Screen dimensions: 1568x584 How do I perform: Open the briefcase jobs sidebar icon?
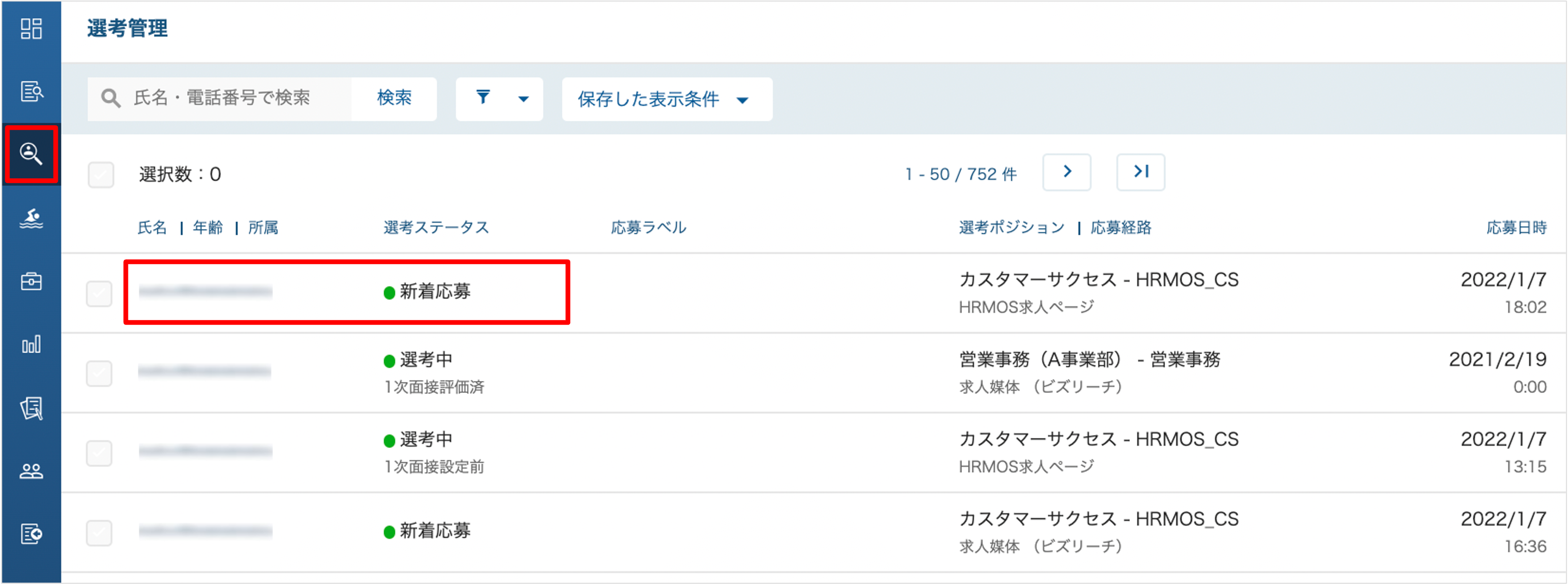(x=31, y=282)
